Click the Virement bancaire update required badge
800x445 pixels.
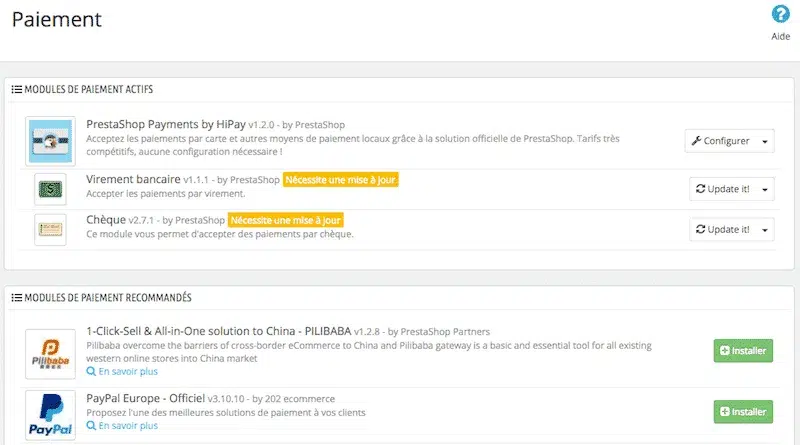point(341,180)
